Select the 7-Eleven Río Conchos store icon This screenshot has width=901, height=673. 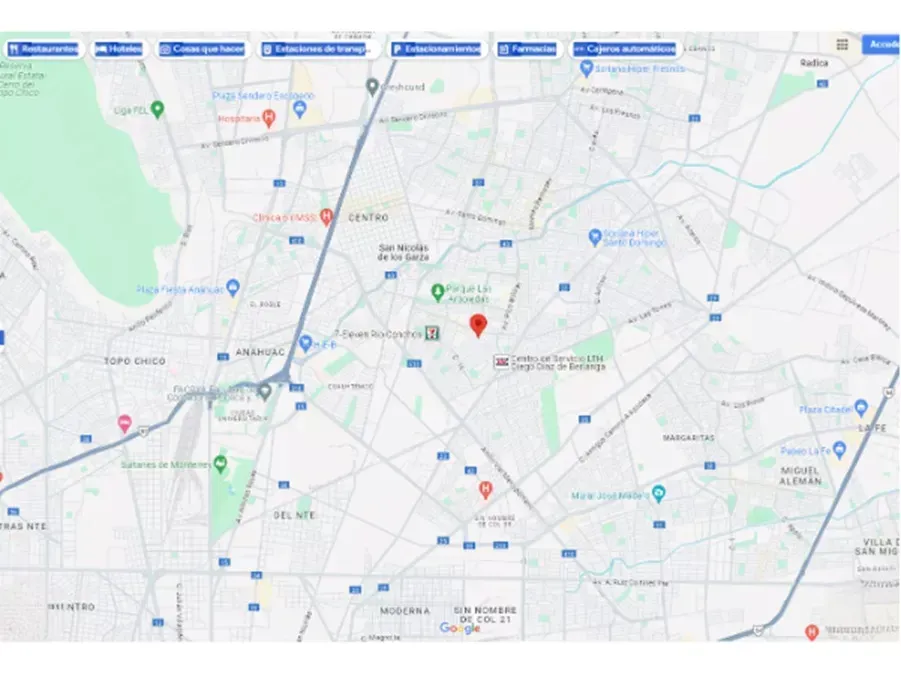[x=432, y=333]
